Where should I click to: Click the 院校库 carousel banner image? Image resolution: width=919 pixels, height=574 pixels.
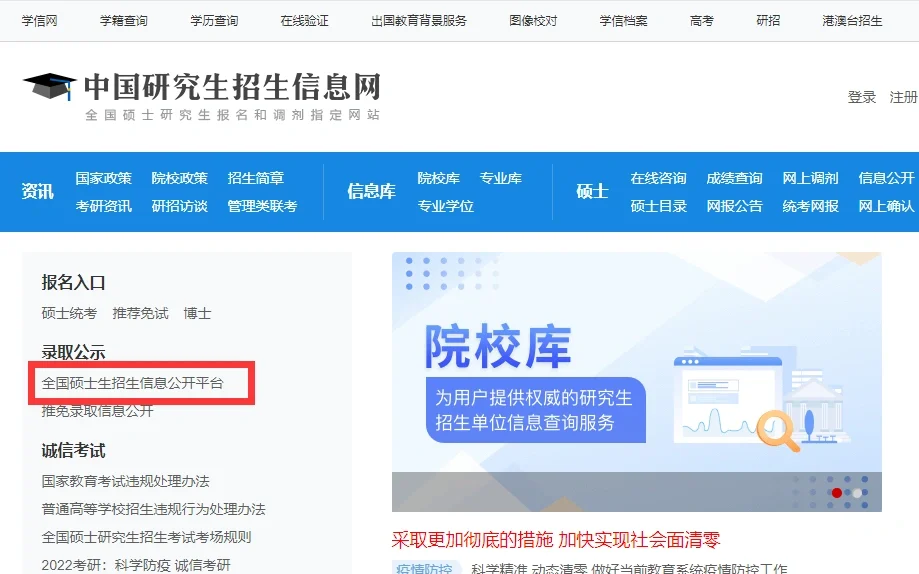[x=637, y=382]
